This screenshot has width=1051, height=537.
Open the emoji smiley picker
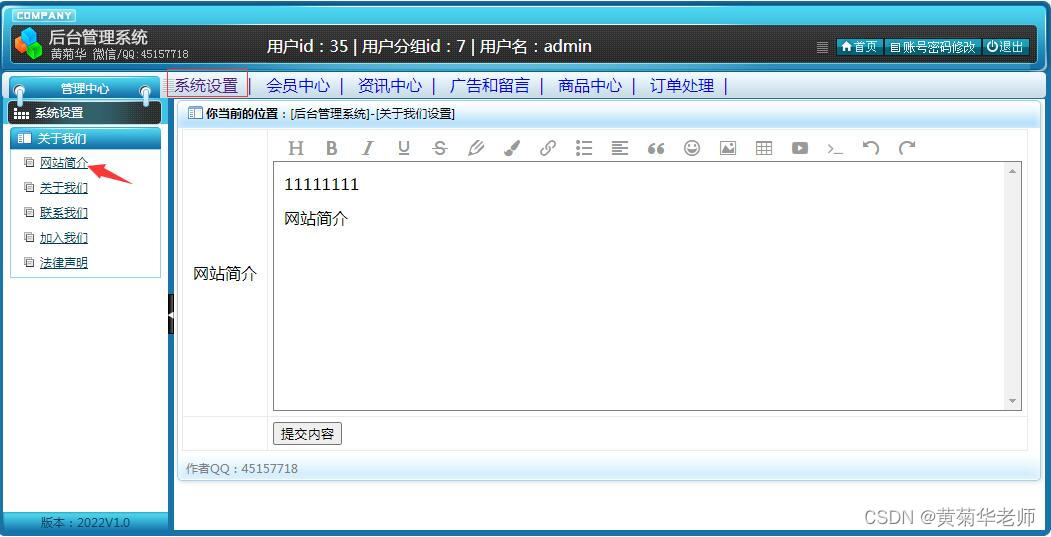pos(692,148)
